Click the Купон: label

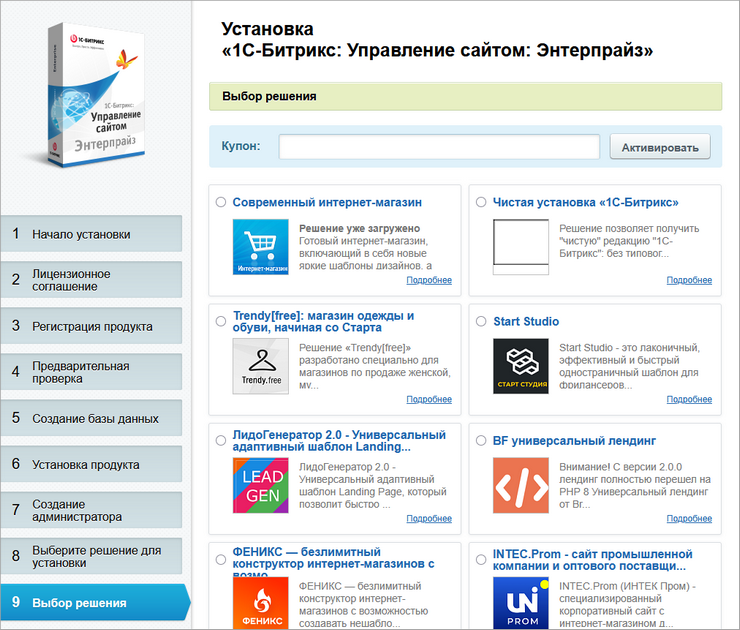pos(241,146)
